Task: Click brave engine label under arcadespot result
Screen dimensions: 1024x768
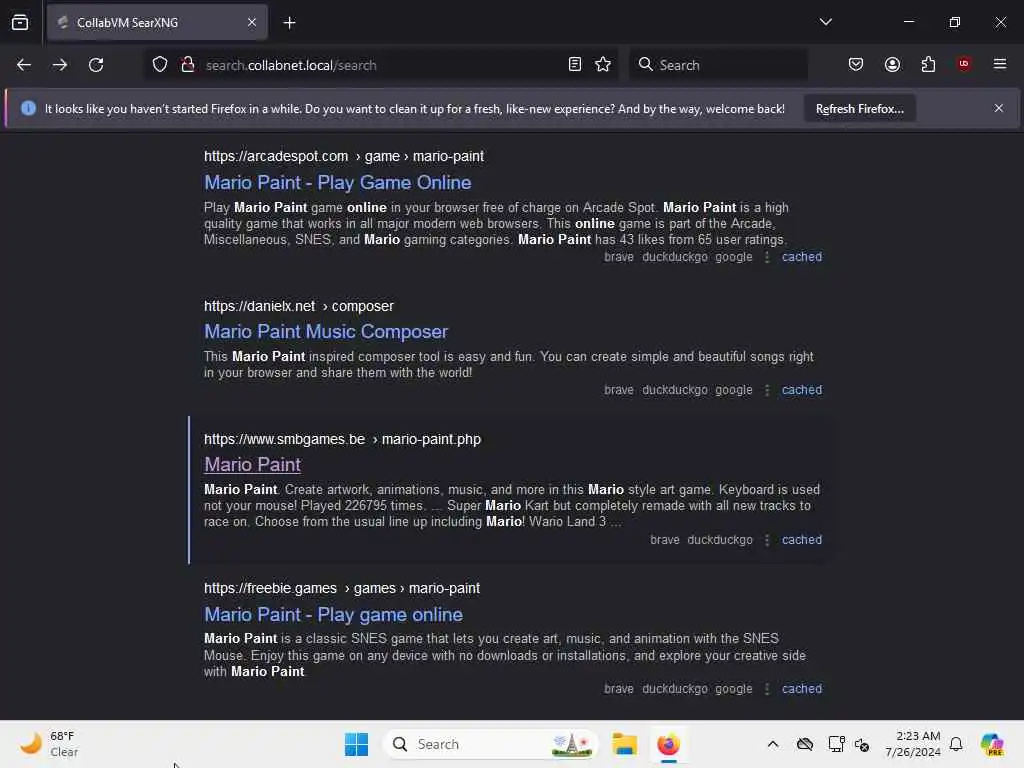Action: point(618,257)
